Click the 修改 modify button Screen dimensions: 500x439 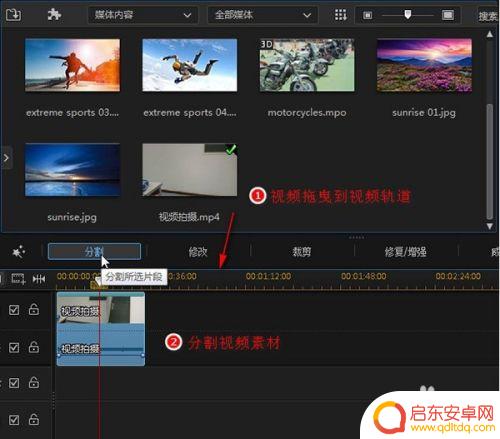pos(198,252)
